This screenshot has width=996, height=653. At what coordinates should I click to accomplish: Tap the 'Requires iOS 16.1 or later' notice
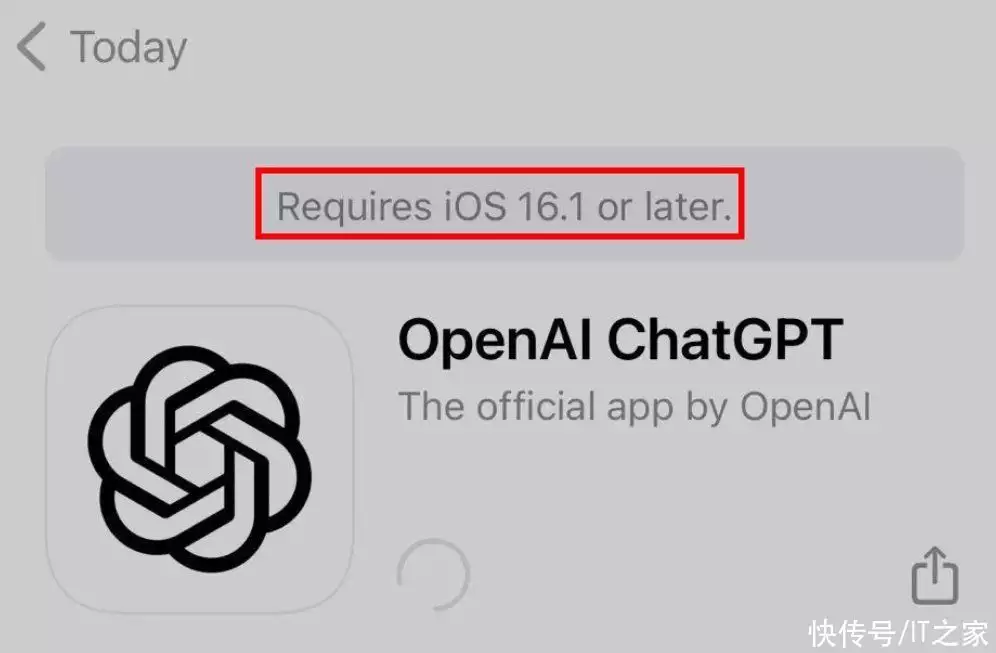tap(504, 206)
